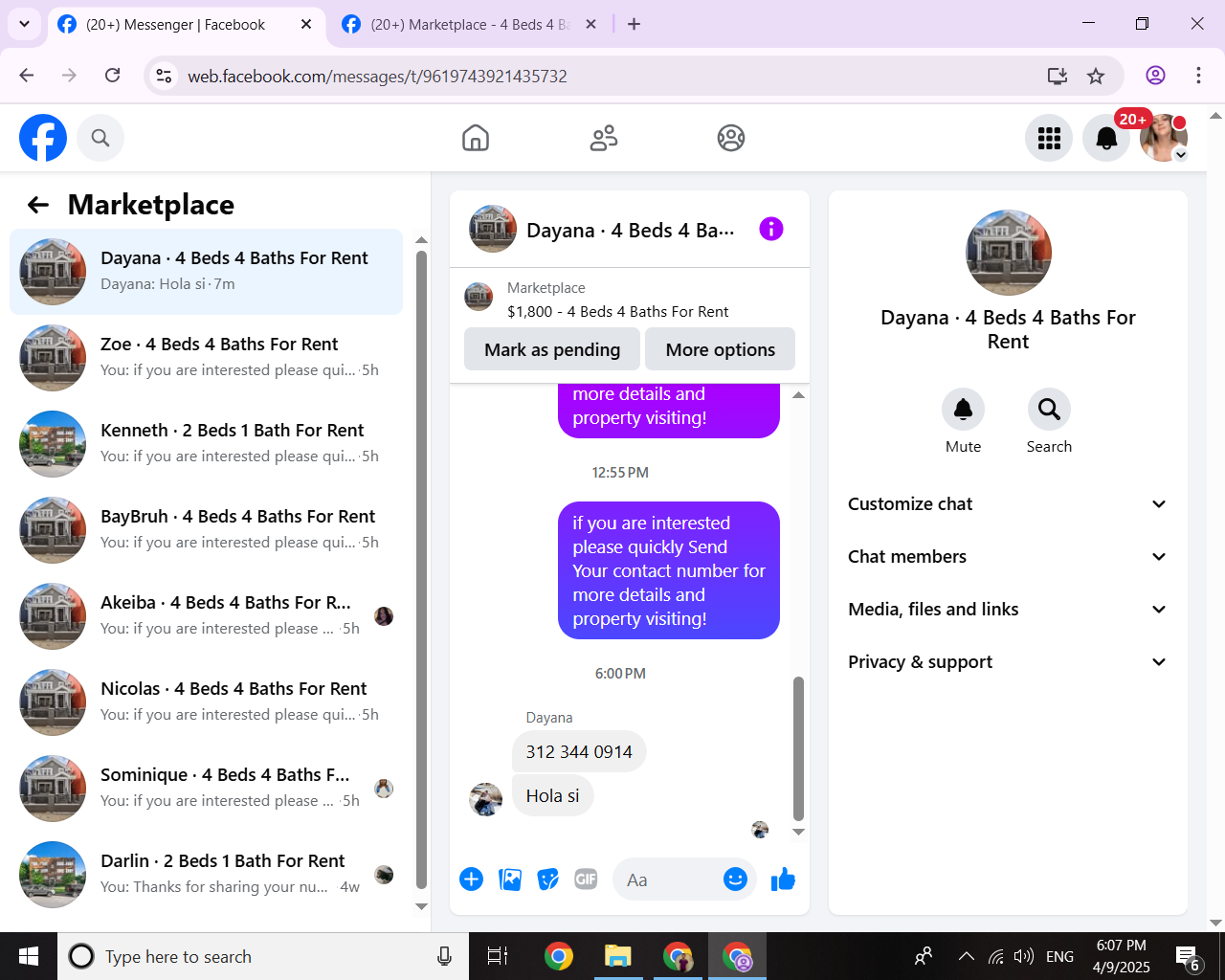
Task: Close the Marketplace browser tab
Action: [591, 24]
